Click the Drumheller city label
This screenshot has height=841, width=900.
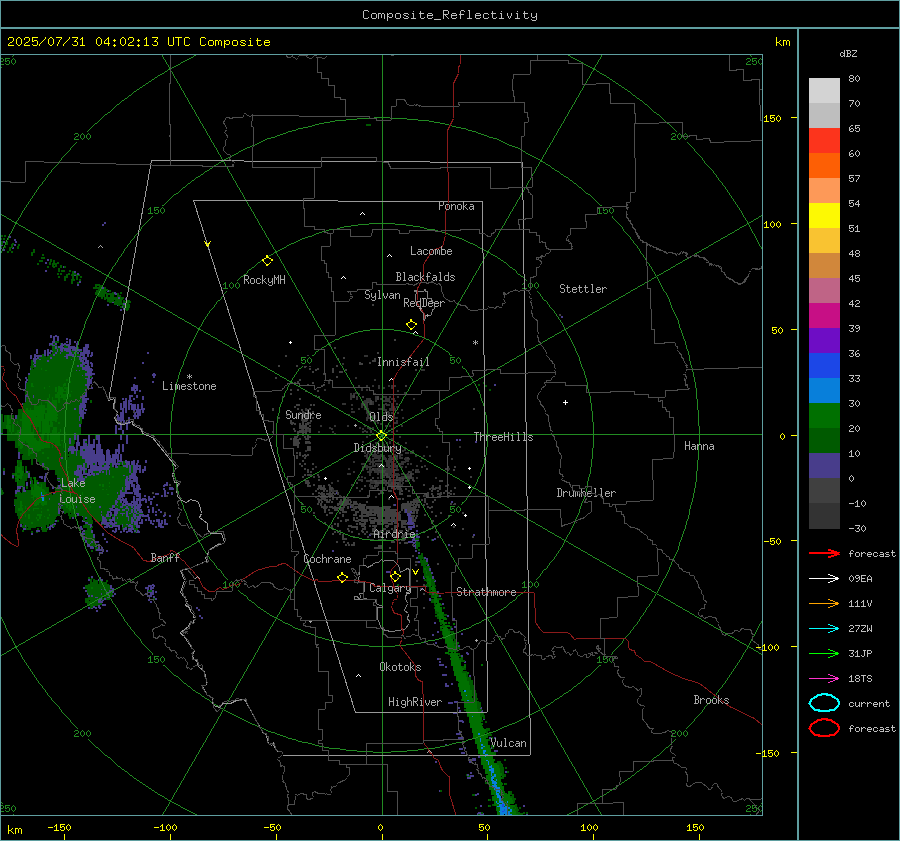(x=586, y=493)
